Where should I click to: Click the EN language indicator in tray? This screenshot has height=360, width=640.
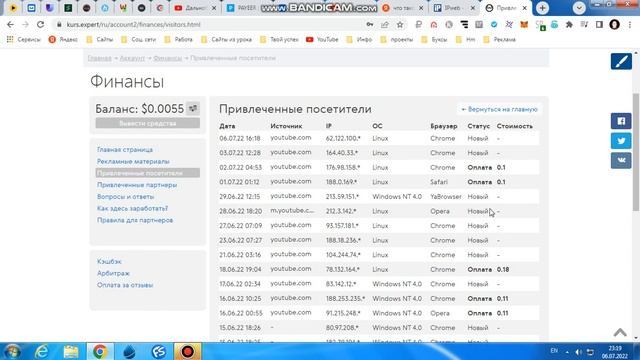click(554, 351)
